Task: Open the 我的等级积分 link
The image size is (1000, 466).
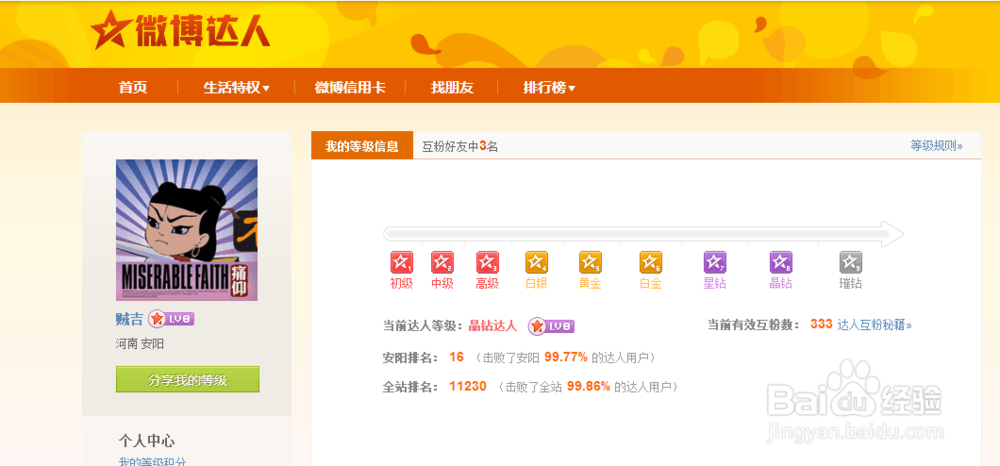Action: tap(152, 462)
